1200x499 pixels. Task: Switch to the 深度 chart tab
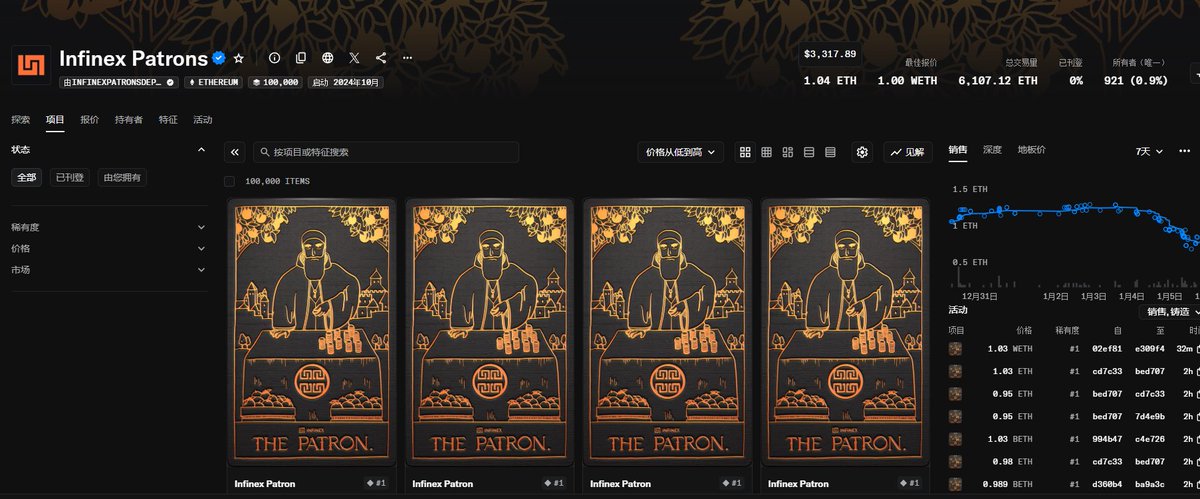point(992,150)
